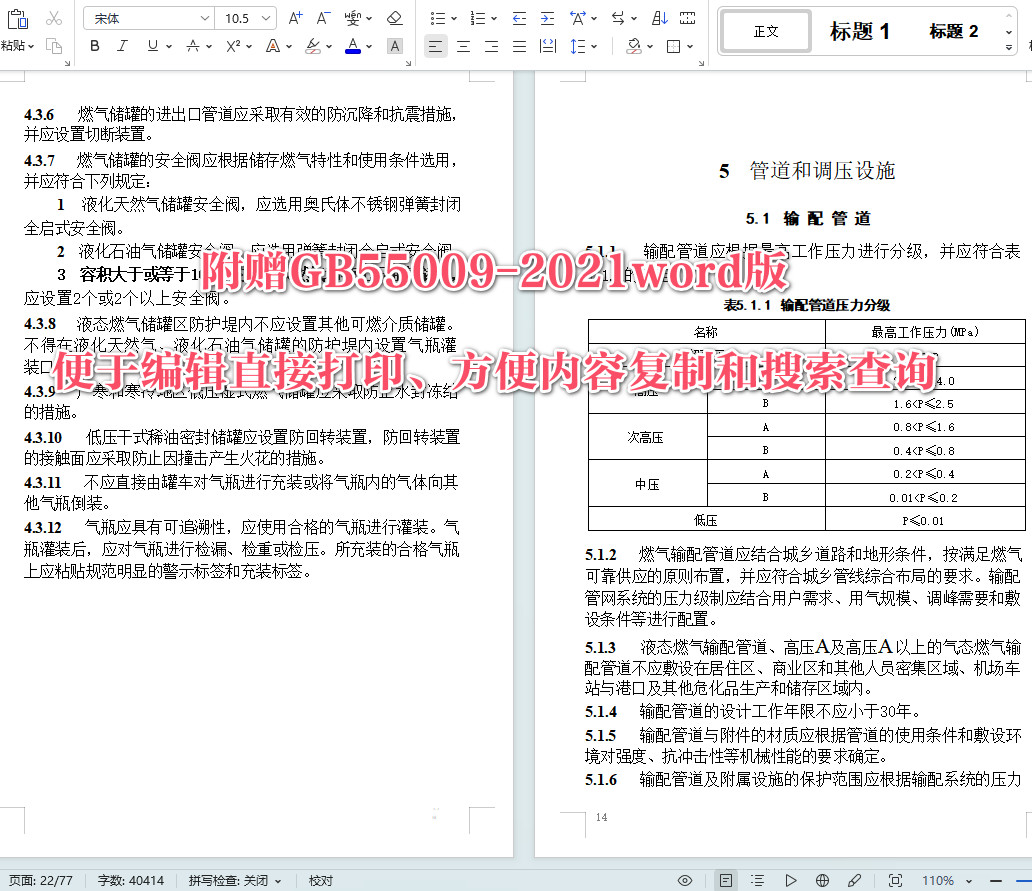Toggle italic formatting
Screen dimensions: 1032x891
click(121, 45)
